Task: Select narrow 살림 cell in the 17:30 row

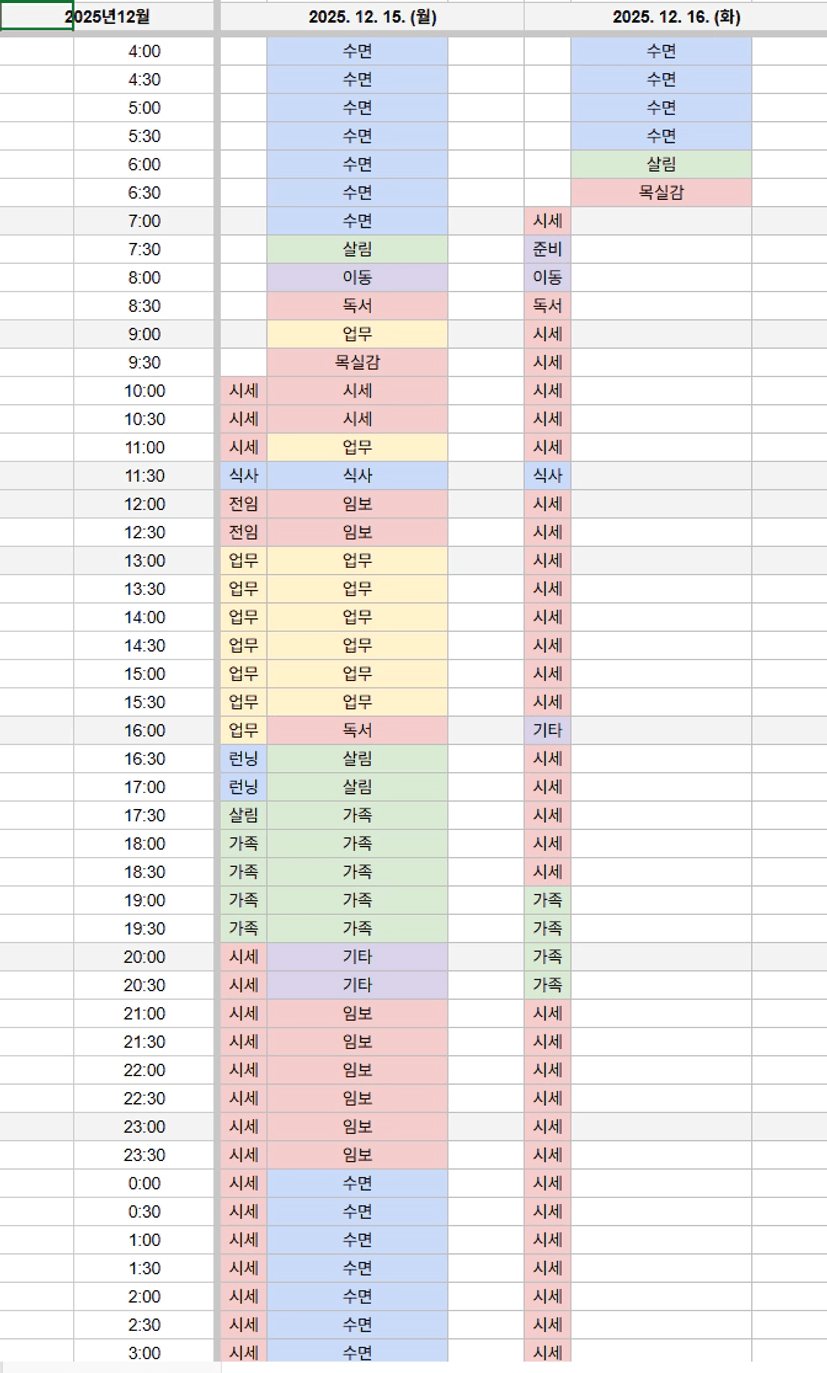Action: pyautogui.click(x=243, y=816)
